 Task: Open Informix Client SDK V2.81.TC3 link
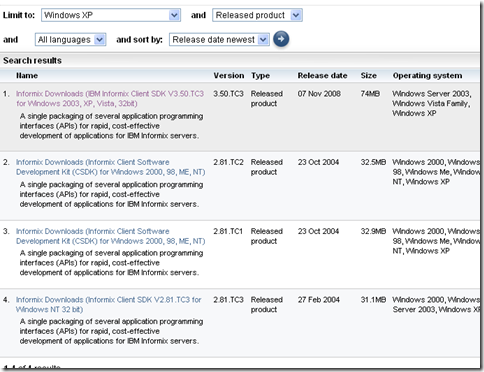coord(108,304)
